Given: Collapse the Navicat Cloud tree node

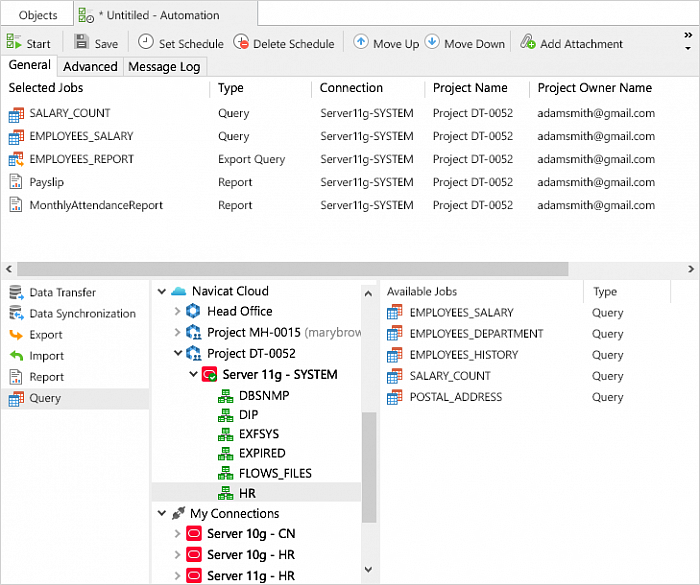Looking at the screenshot, I should [162, 292].
